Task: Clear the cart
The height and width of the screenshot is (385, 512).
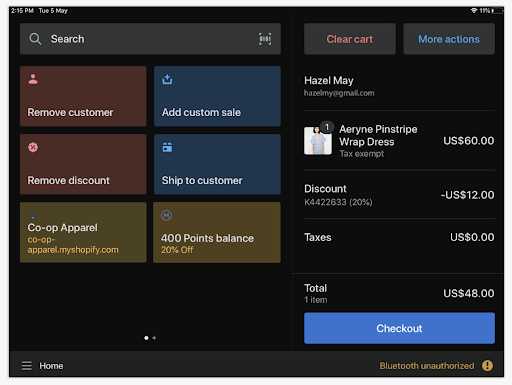Action: click(350, 39)
